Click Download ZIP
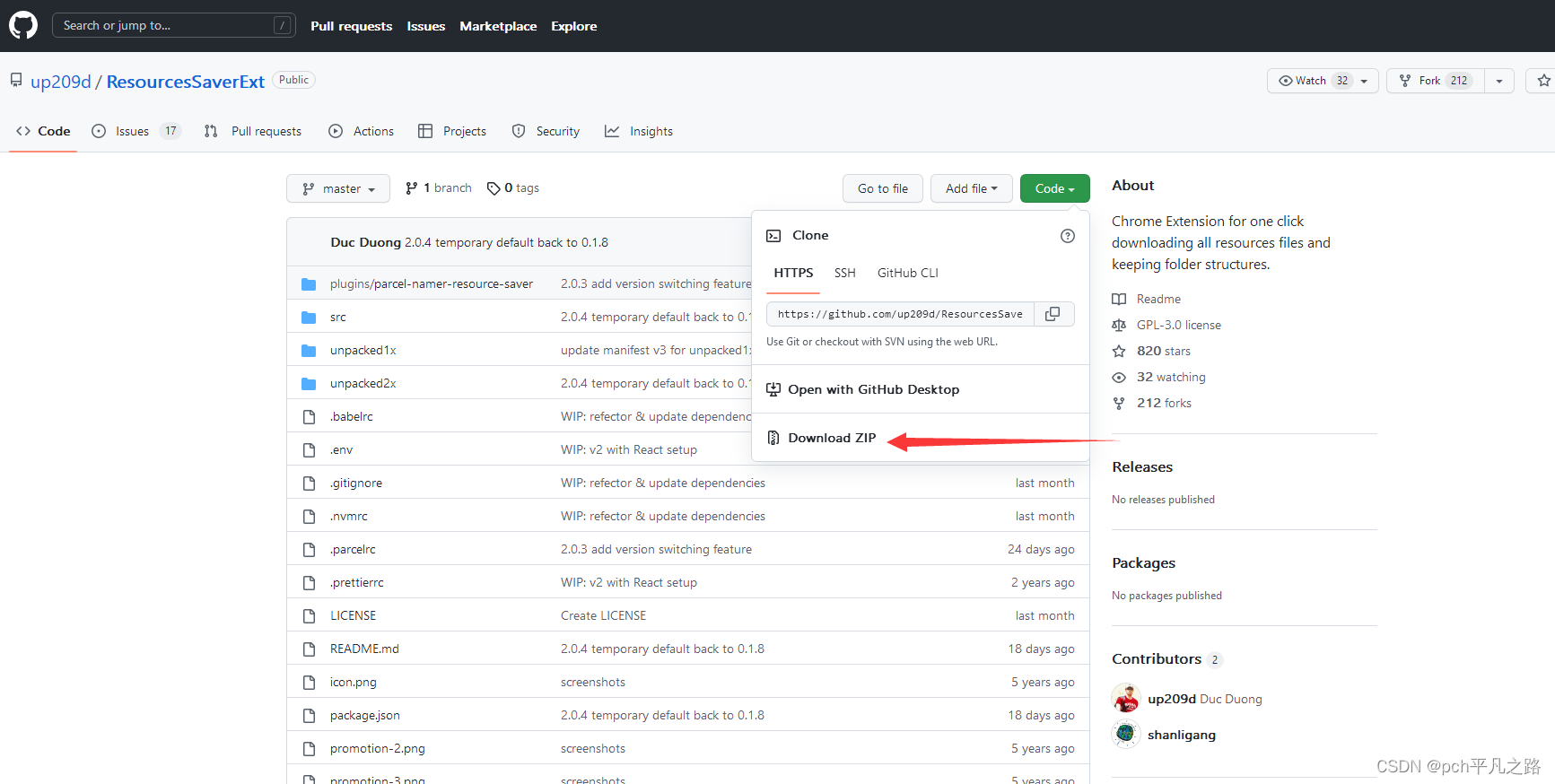The image size is (1555, 784). tap(832, 438)
